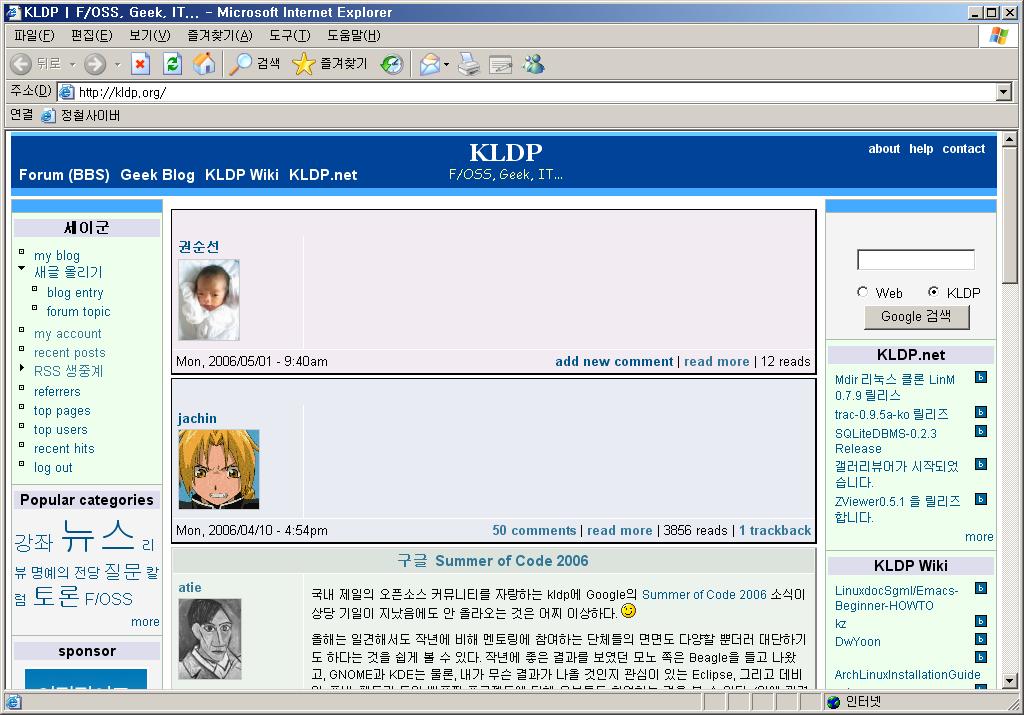This screenshot has width=1024, height=715.
Task: Click the Windows logo throbber icon
Action: (999, 35)
